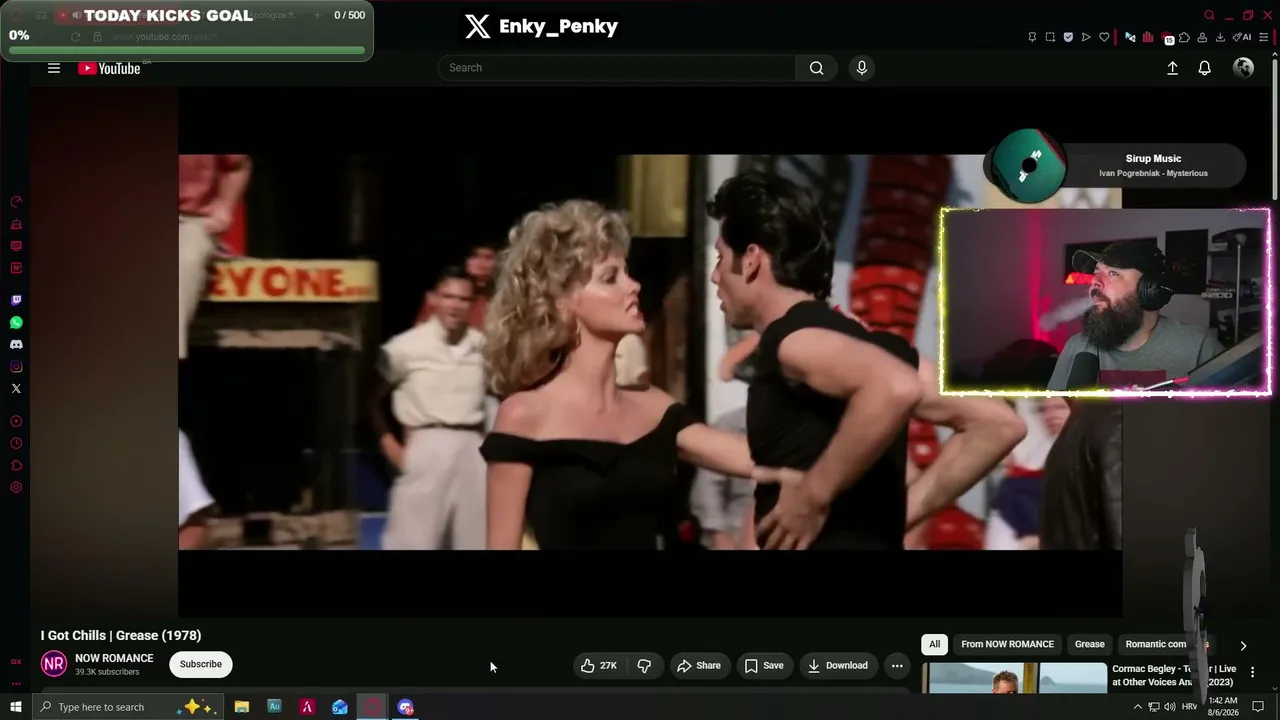
Task: Click the YouTube search field
Action: click(x=617, y=68)
